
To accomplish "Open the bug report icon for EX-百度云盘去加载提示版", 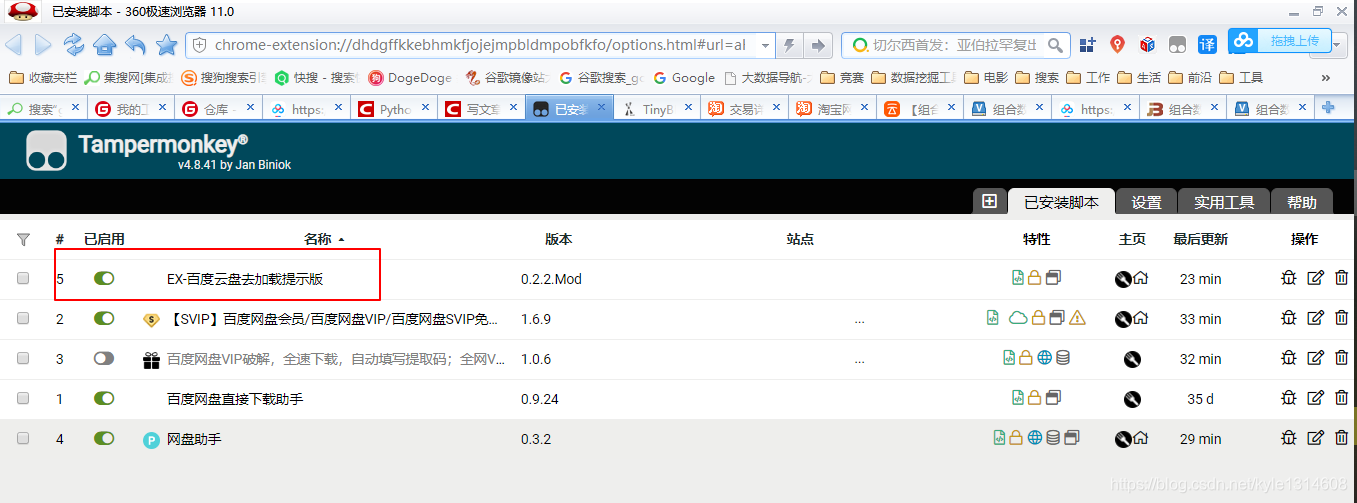I will (x=1288, y=278).
